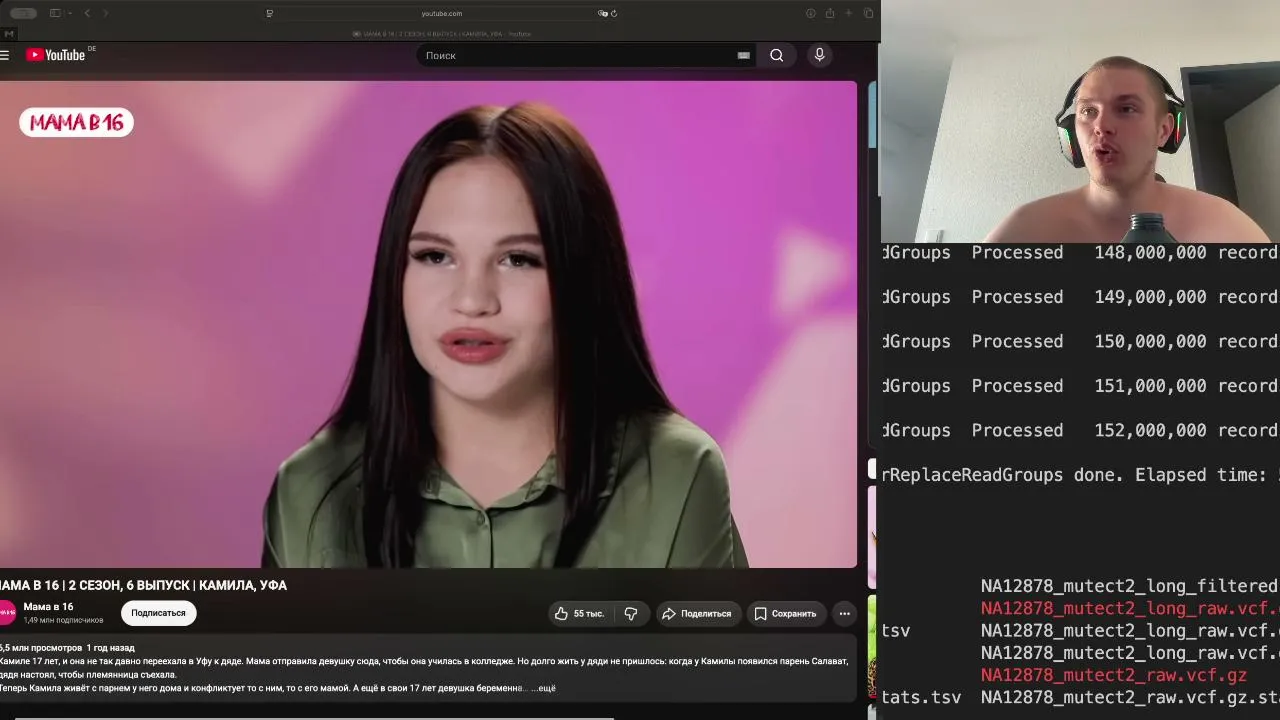Image resolution: width=1280 pixels, height=720 pixels.
Task: Reload the page in Safari
Action: [613, 13]
